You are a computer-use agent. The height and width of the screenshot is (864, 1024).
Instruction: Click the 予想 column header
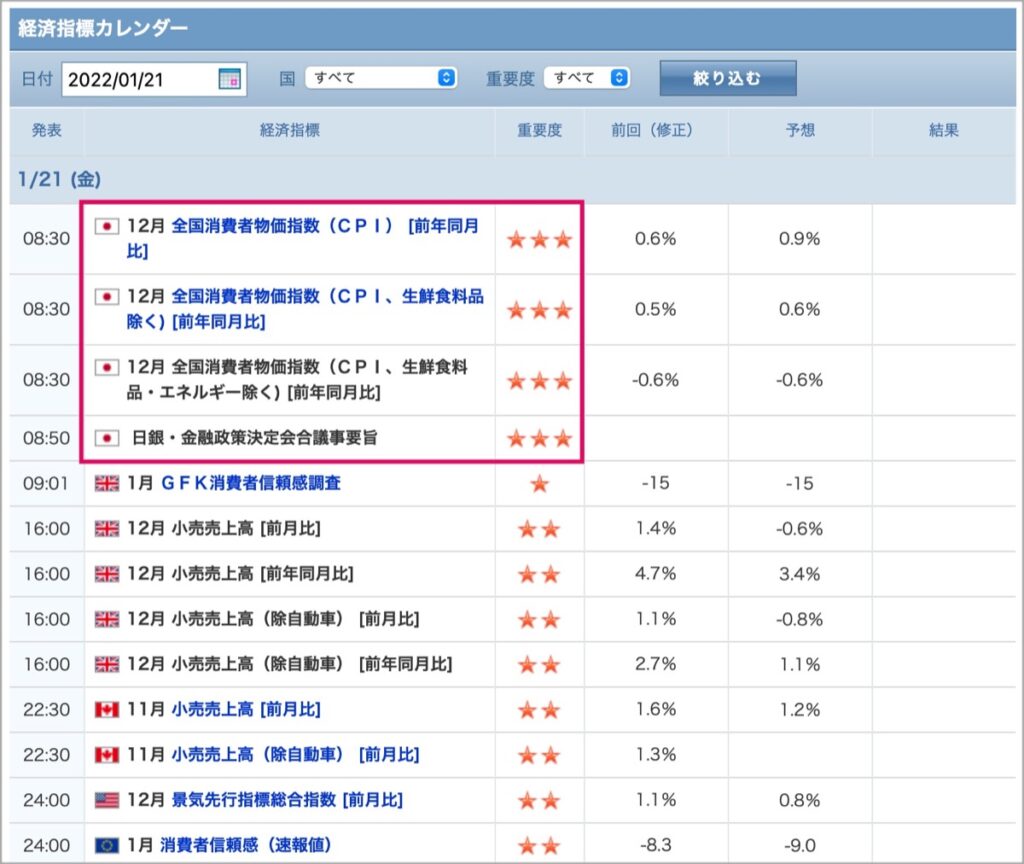click(x=800, y=130)
